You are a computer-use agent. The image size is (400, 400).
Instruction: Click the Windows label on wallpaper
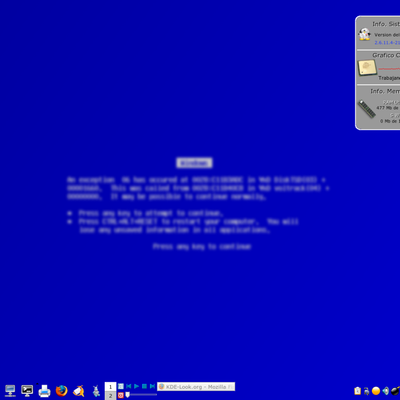coord(195,163)
